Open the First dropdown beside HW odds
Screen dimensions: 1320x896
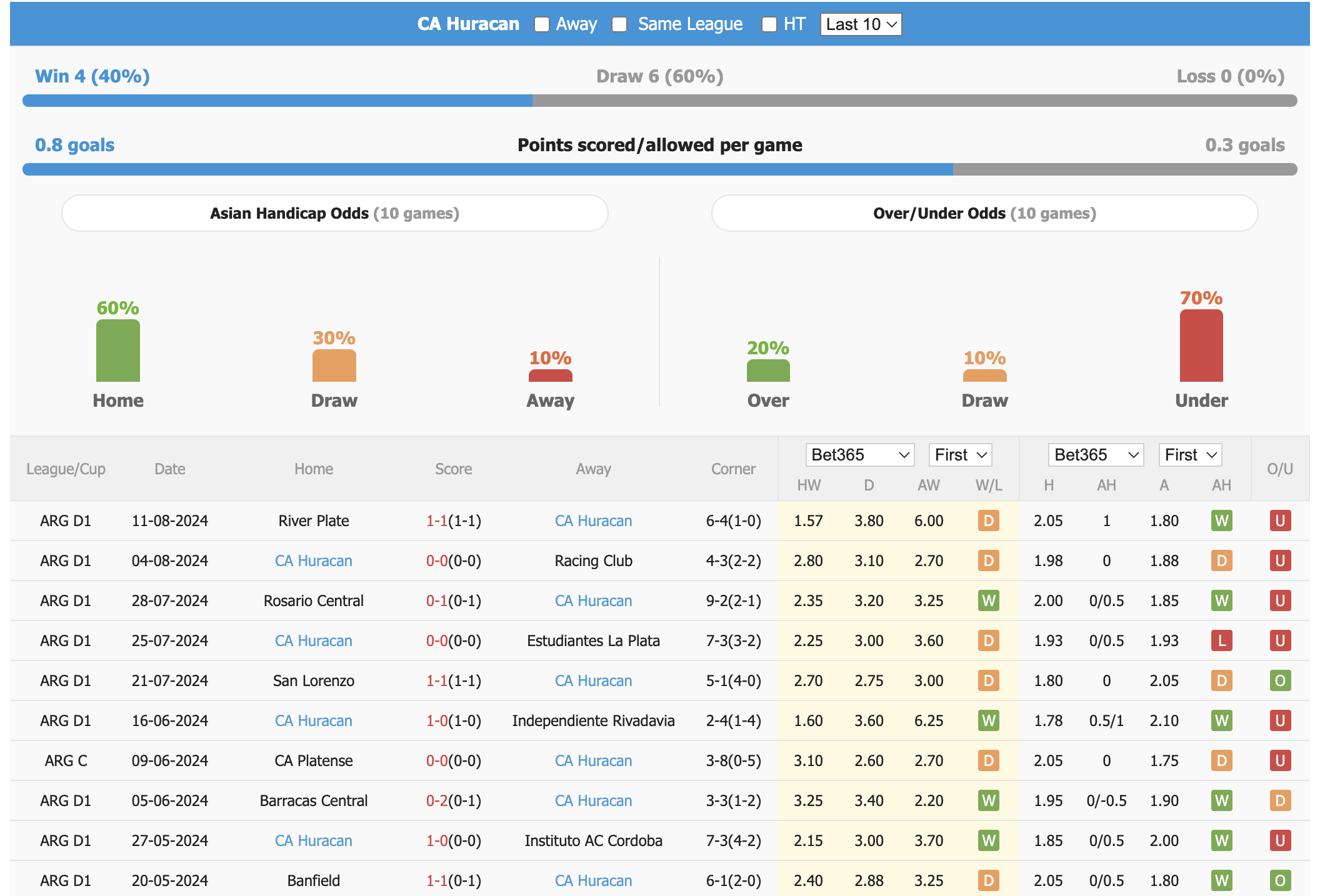[961, 455]
